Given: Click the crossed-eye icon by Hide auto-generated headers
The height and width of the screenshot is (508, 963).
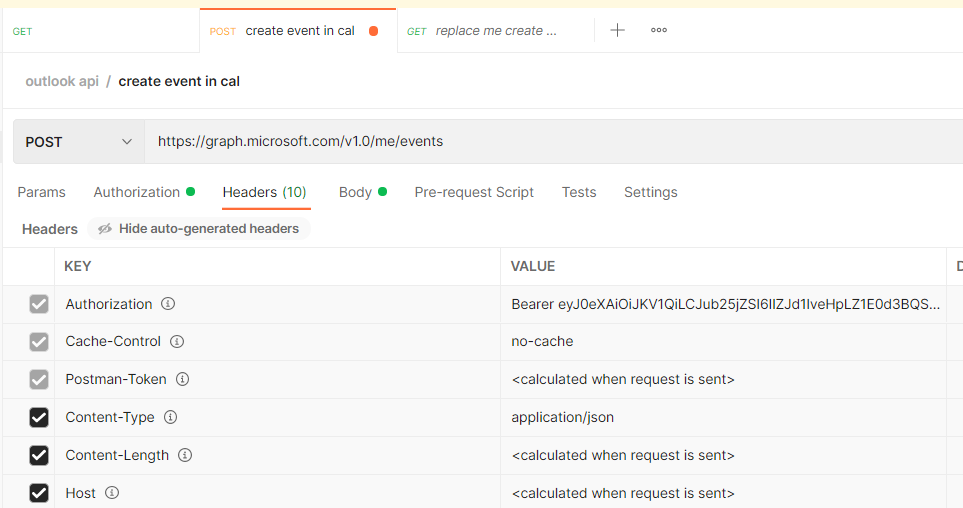Looking at the screenshot, I should pyautogui.click(x=105, y=229).
